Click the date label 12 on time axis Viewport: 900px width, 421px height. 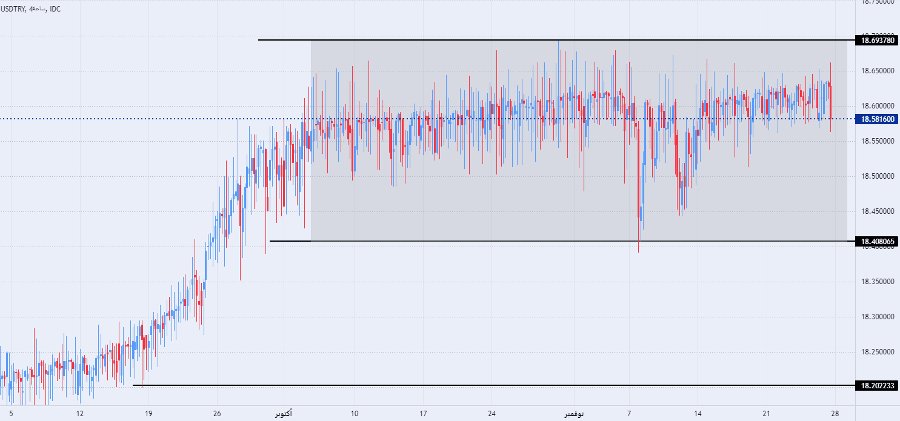[80, 414]
